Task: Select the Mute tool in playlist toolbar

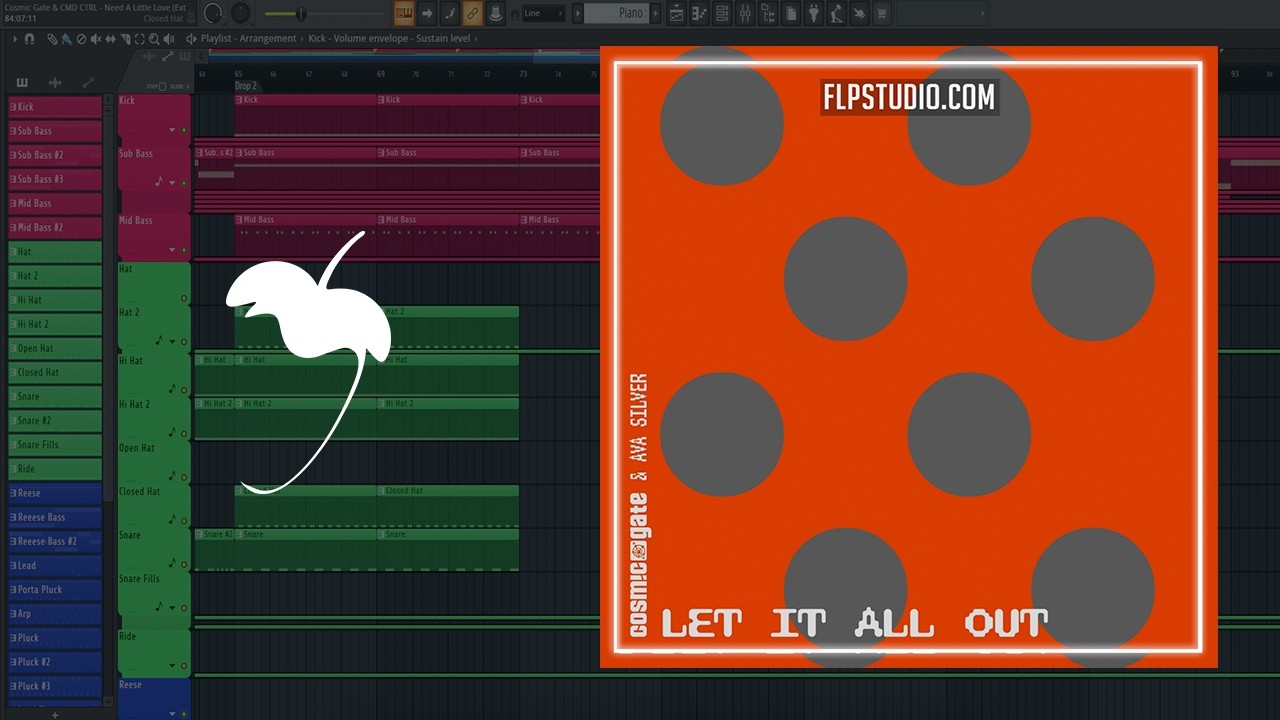Action: (96, 39)
